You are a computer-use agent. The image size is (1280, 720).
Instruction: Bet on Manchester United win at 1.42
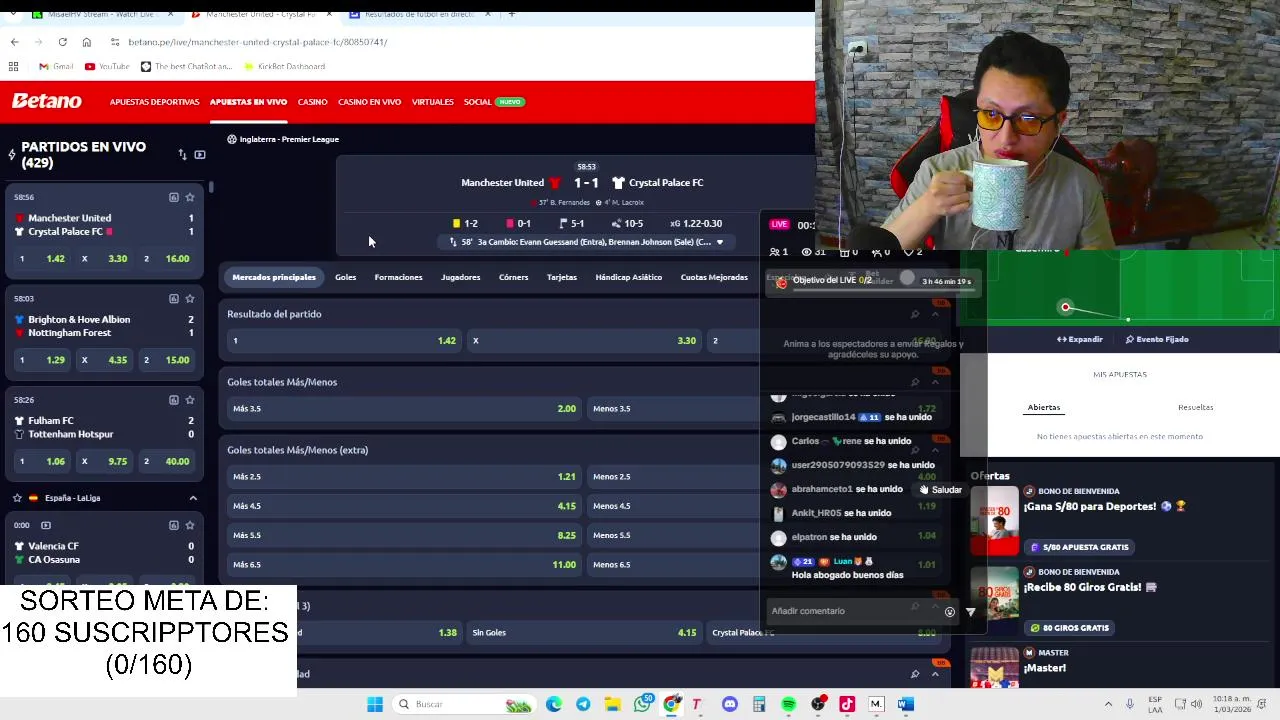click(344, 341)
